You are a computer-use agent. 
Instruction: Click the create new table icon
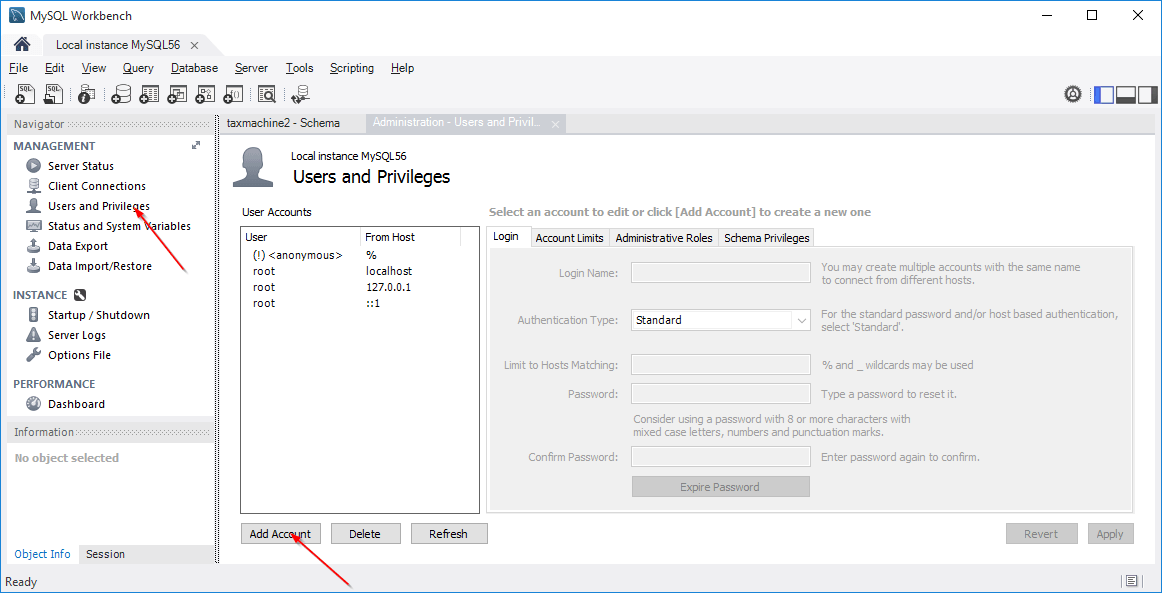149,94
